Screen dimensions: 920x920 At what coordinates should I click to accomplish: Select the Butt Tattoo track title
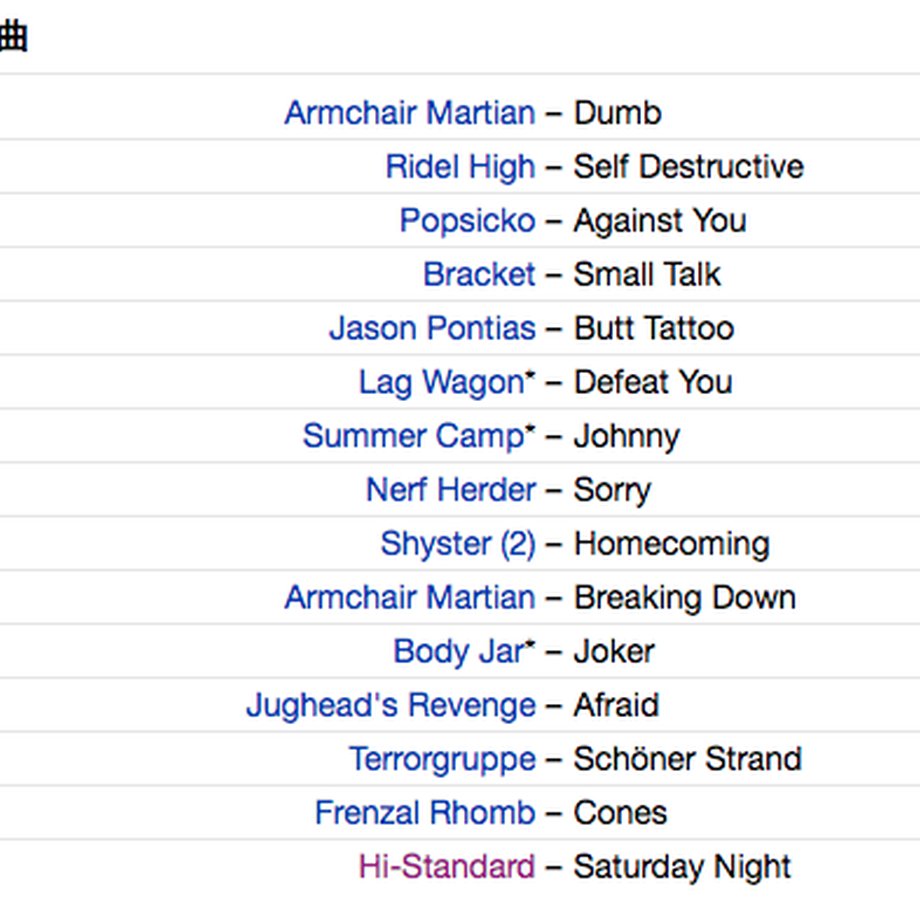pos(654,329)
